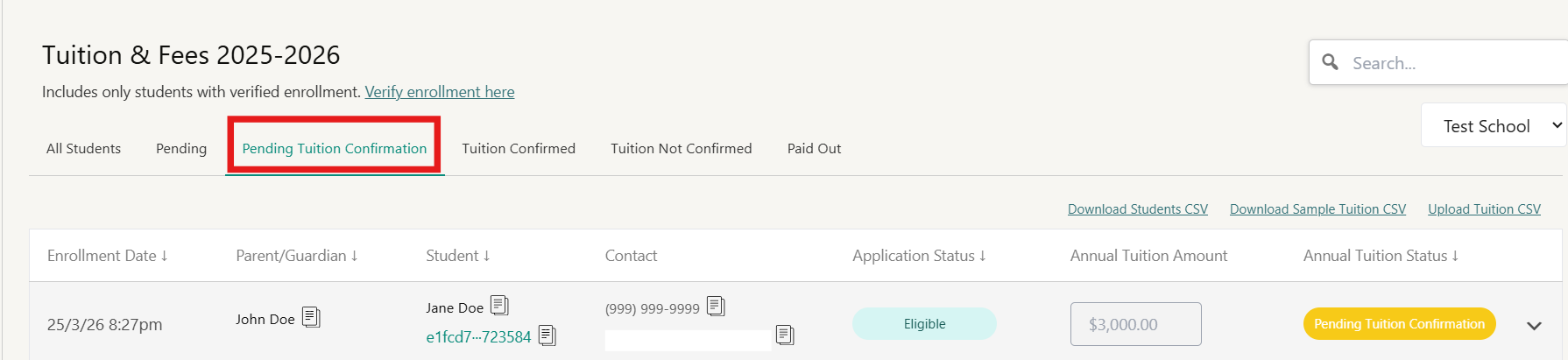Click the $3,000.00 tuition amount field
This screenshot has width=1568, height=360.
click(1135, 325)
